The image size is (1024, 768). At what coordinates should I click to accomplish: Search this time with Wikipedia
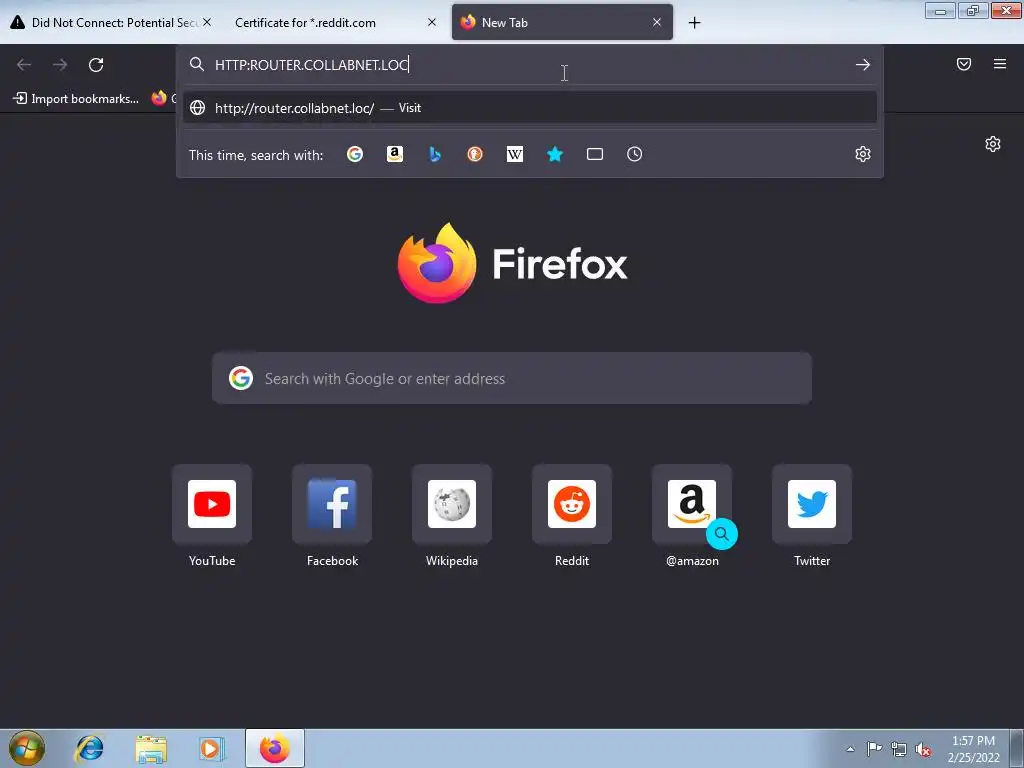[515, 154]
